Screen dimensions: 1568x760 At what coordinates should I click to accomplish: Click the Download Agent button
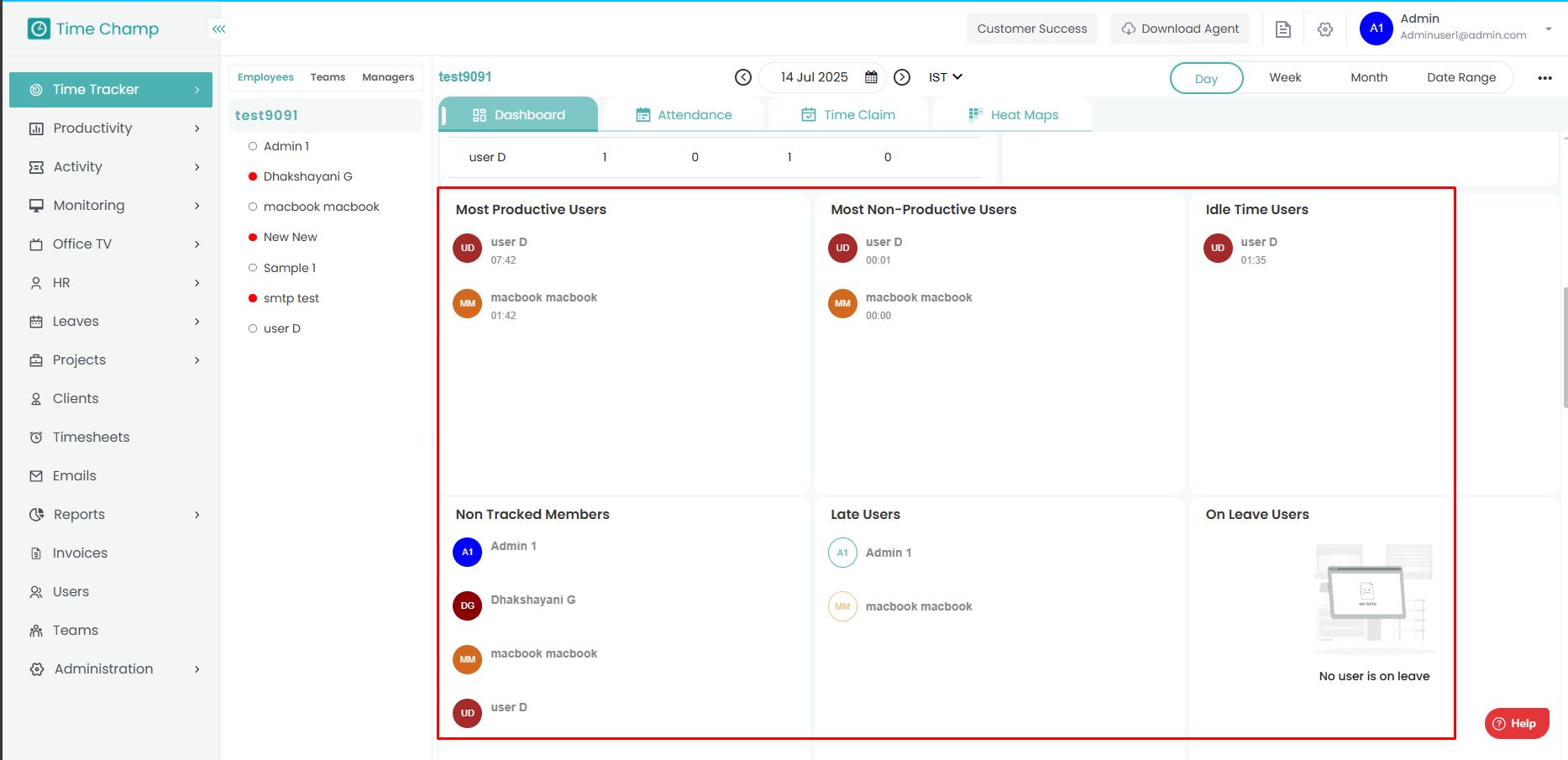[x=1180, y=29]
